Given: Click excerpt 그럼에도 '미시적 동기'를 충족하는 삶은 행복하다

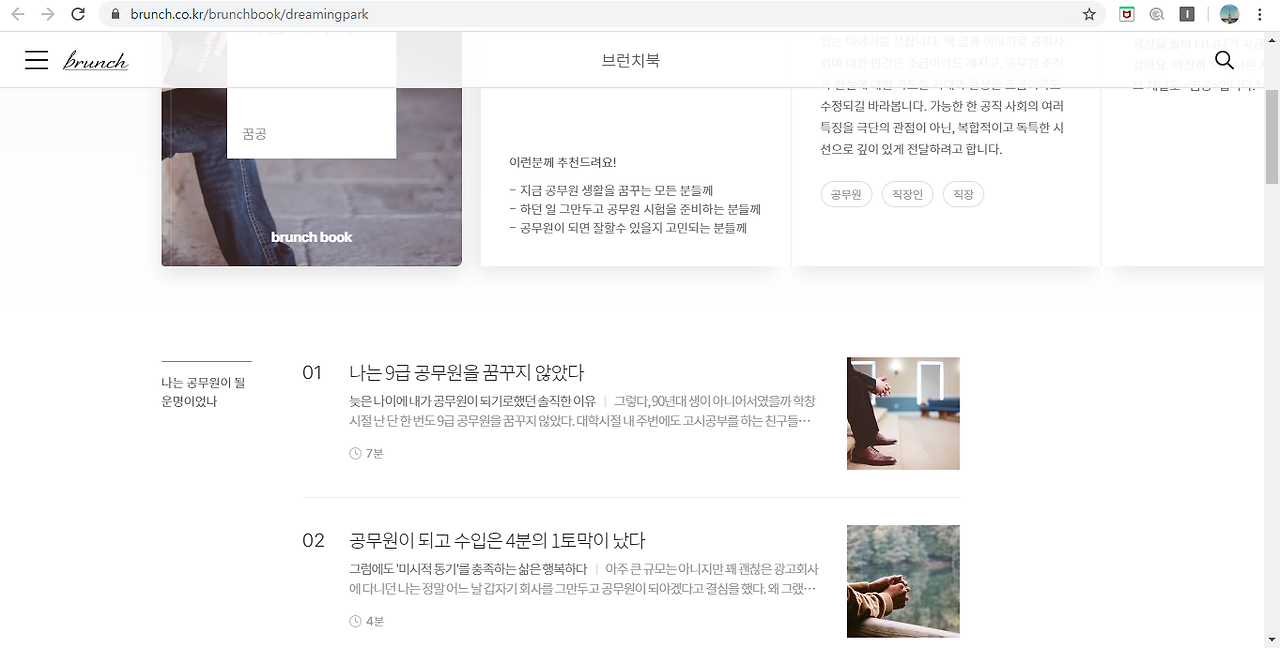Looking at the screenshot, I should [x=468, y=569].
